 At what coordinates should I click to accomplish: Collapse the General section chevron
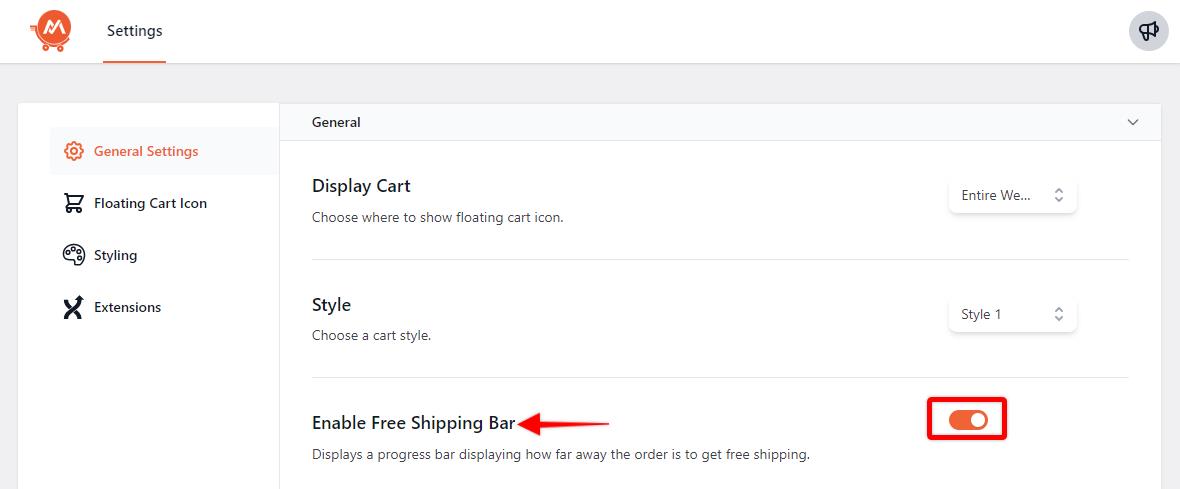point(1133,122)
